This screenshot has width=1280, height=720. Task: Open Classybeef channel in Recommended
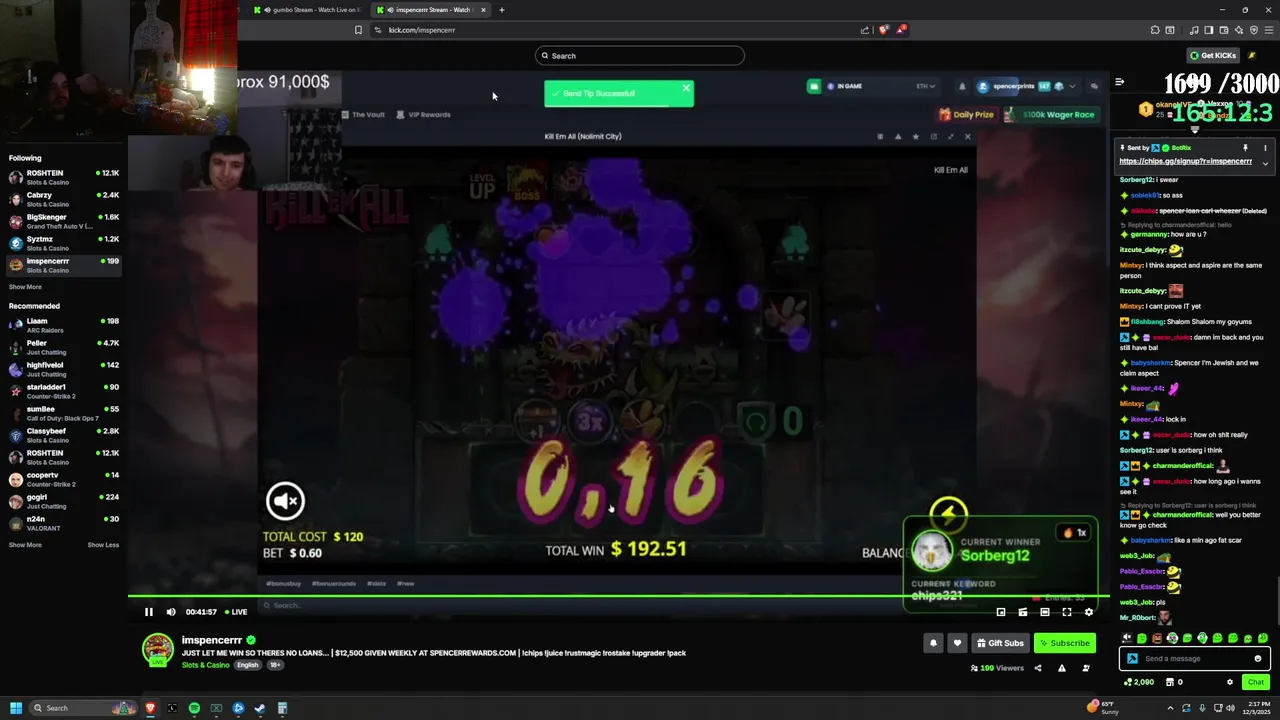64,435
